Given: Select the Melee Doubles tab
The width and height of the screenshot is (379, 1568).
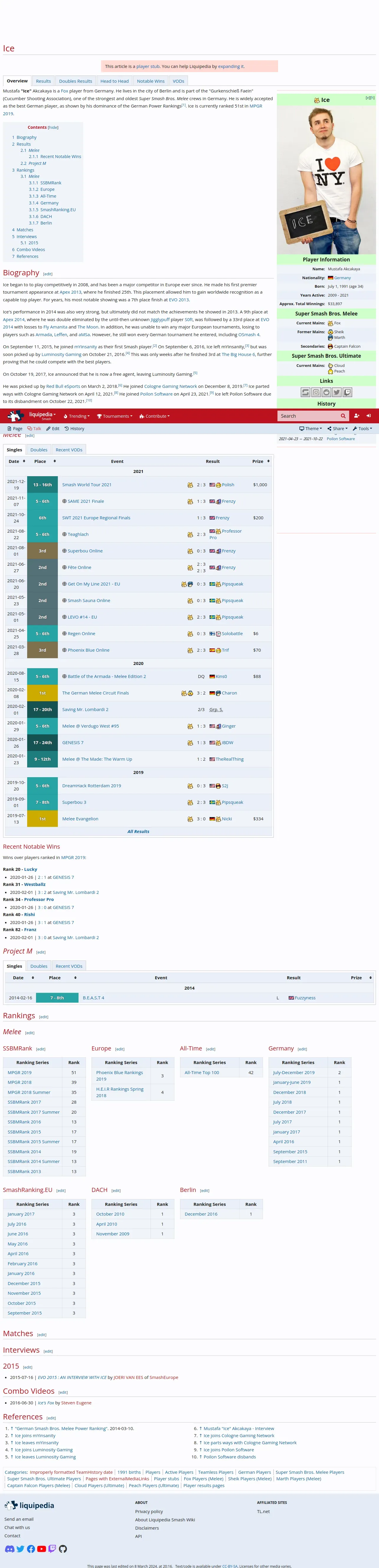Looking at the screenshot, I should point(39,450).
